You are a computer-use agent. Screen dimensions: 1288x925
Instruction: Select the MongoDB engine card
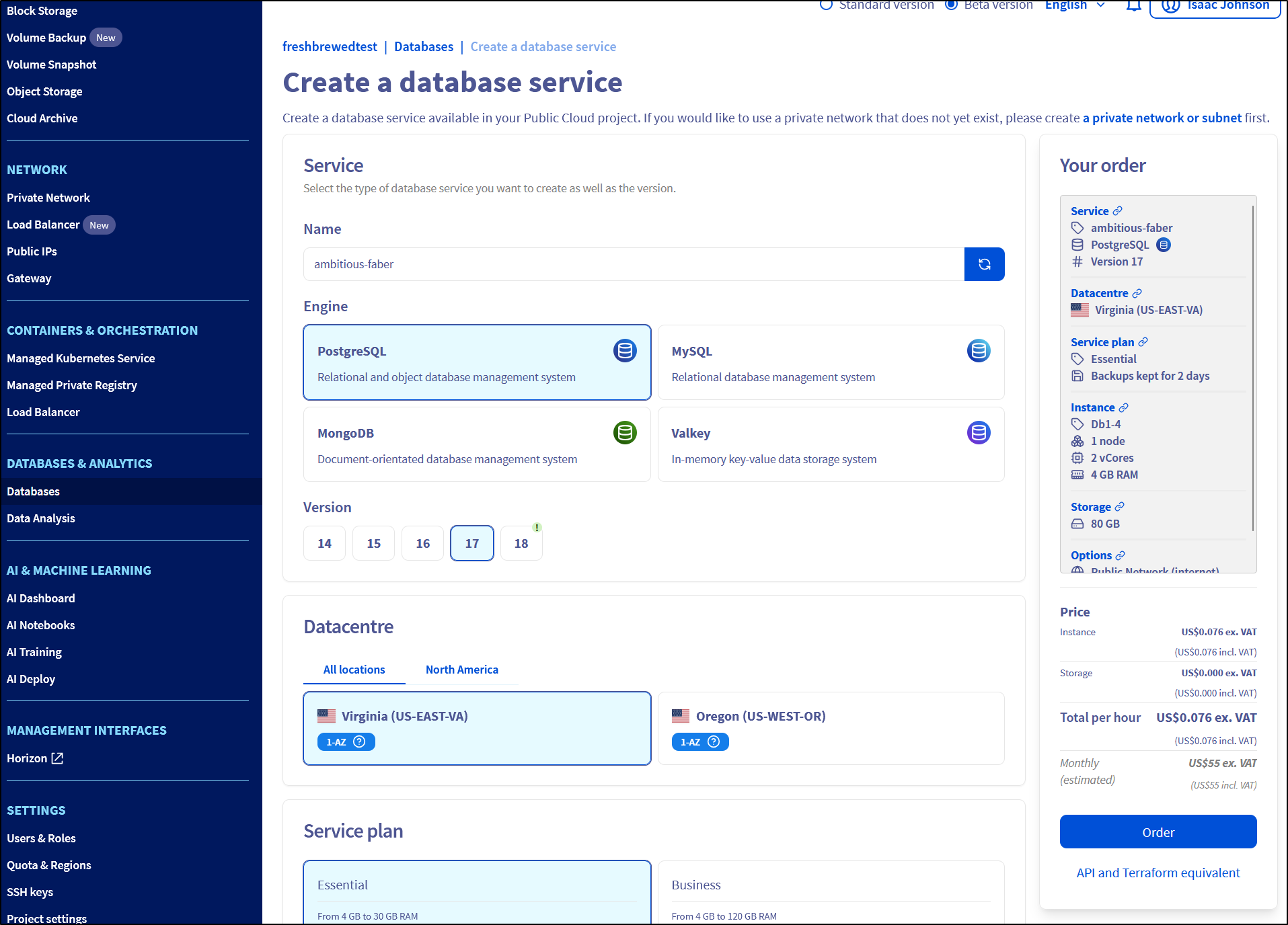[477, 444]
